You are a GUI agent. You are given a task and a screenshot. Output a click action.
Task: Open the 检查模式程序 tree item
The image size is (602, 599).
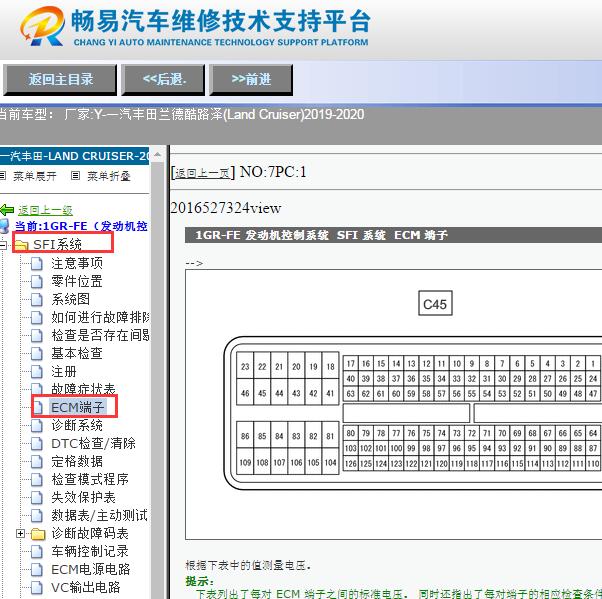tap(90, 480)
